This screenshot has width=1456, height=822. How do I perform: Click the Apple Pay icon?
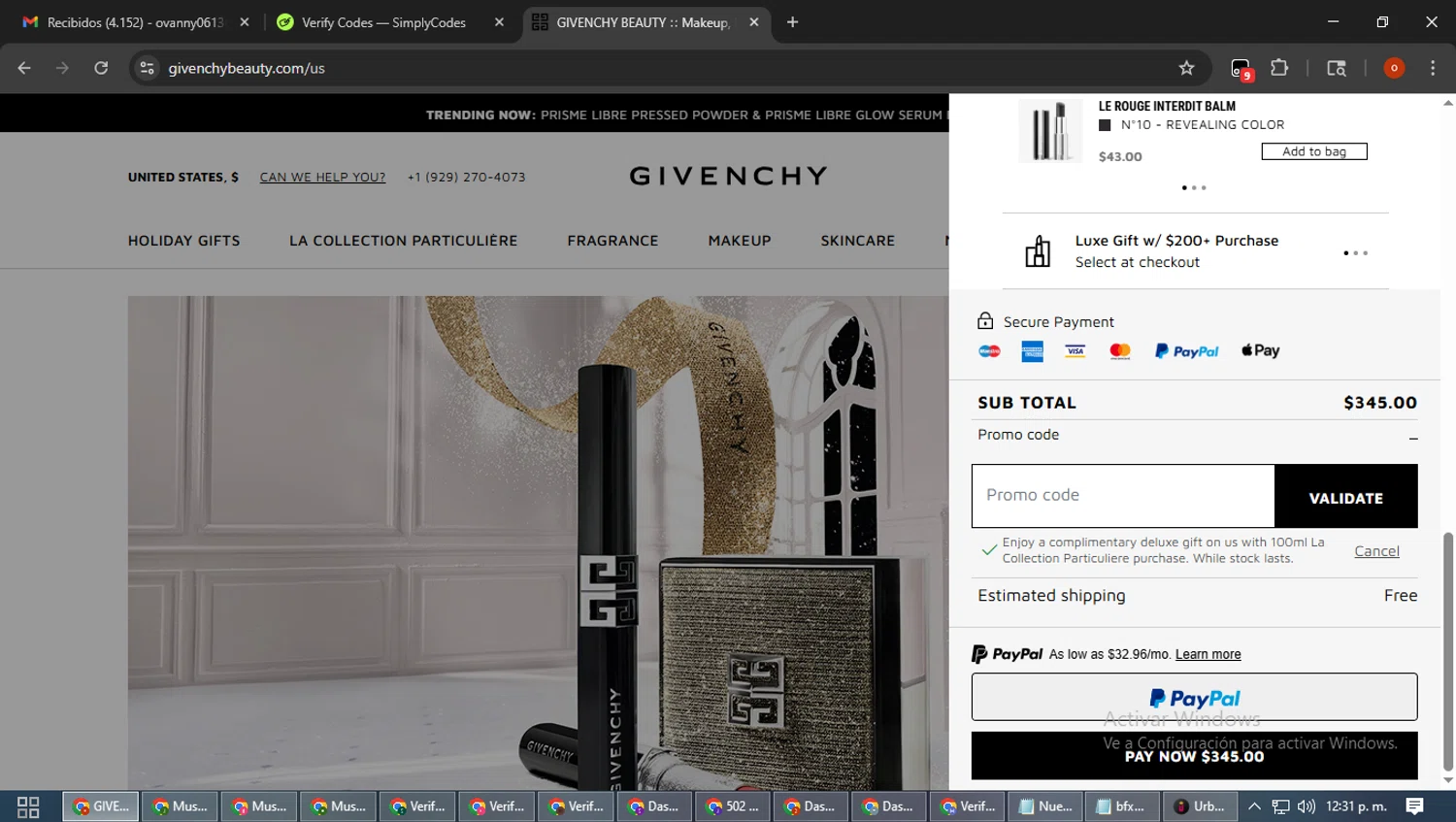[x=1261, y=350]
